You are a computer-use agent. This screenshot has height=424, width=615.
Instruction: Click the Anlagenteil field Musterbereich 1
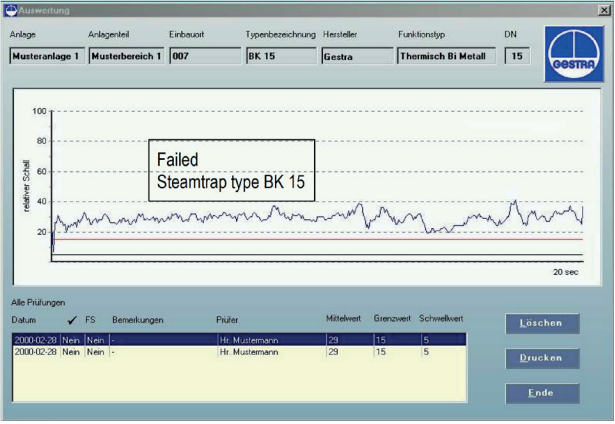tap(126, 57)
